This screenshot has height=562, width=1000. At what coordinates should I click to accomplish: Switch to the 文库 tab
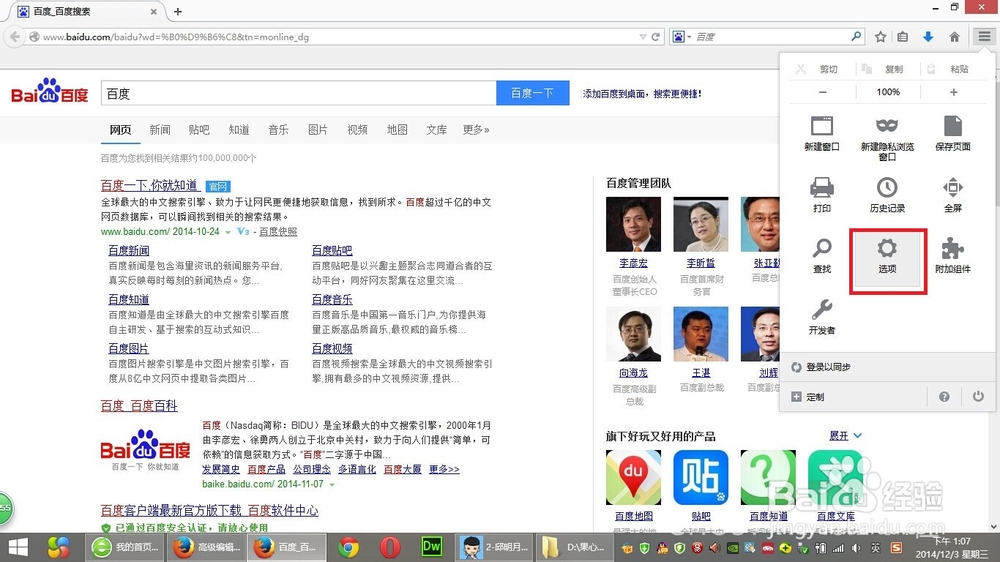coord(436,129)
